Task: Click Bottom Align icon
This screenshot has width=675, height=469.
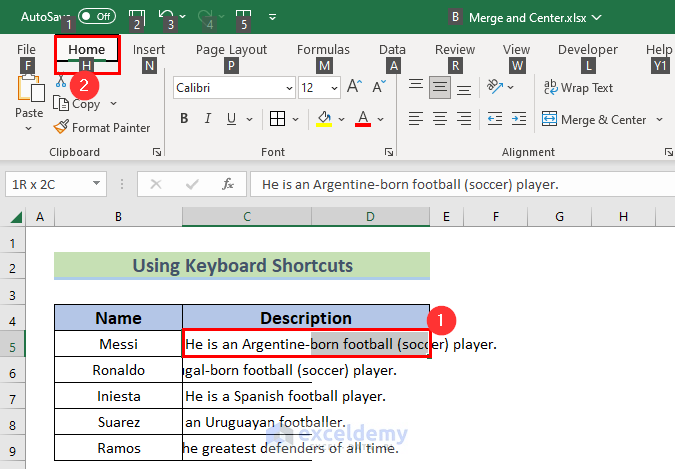Action: 464,88
